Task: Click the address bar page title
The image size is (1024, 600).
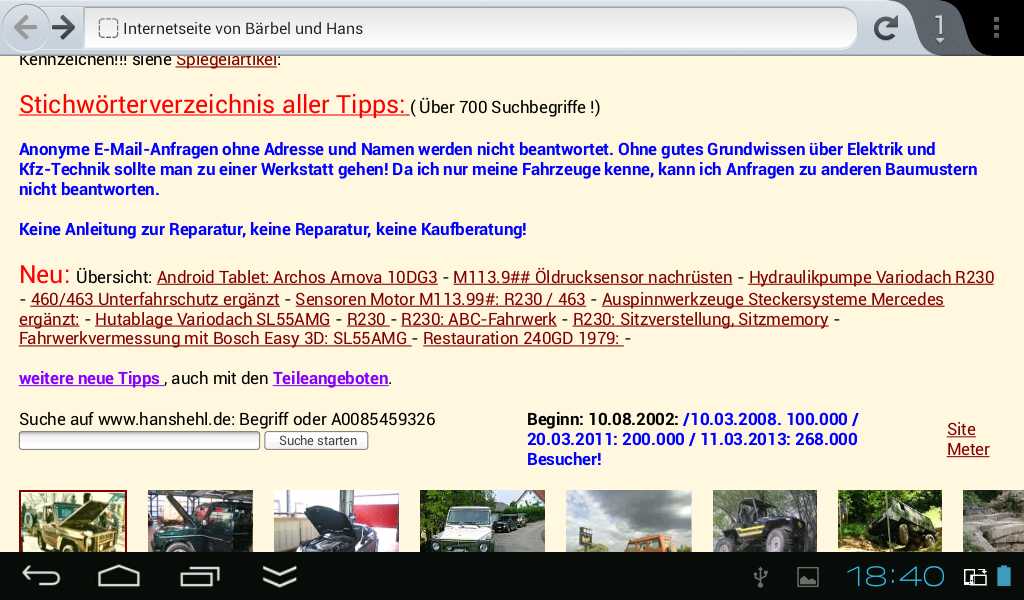Action: click(243, 29)
